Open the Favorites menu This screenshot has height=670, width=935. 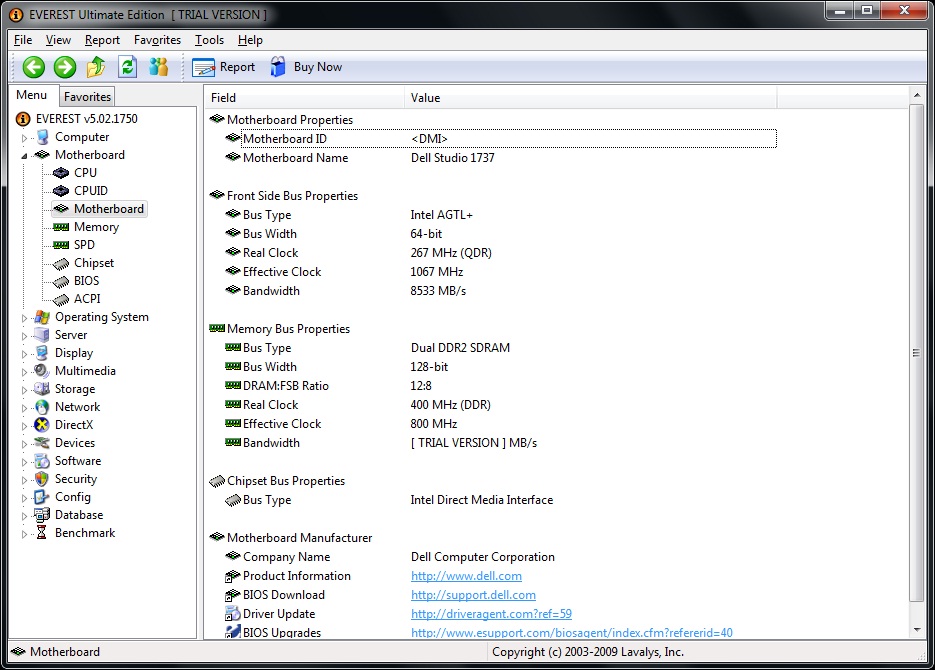(157, 40)
